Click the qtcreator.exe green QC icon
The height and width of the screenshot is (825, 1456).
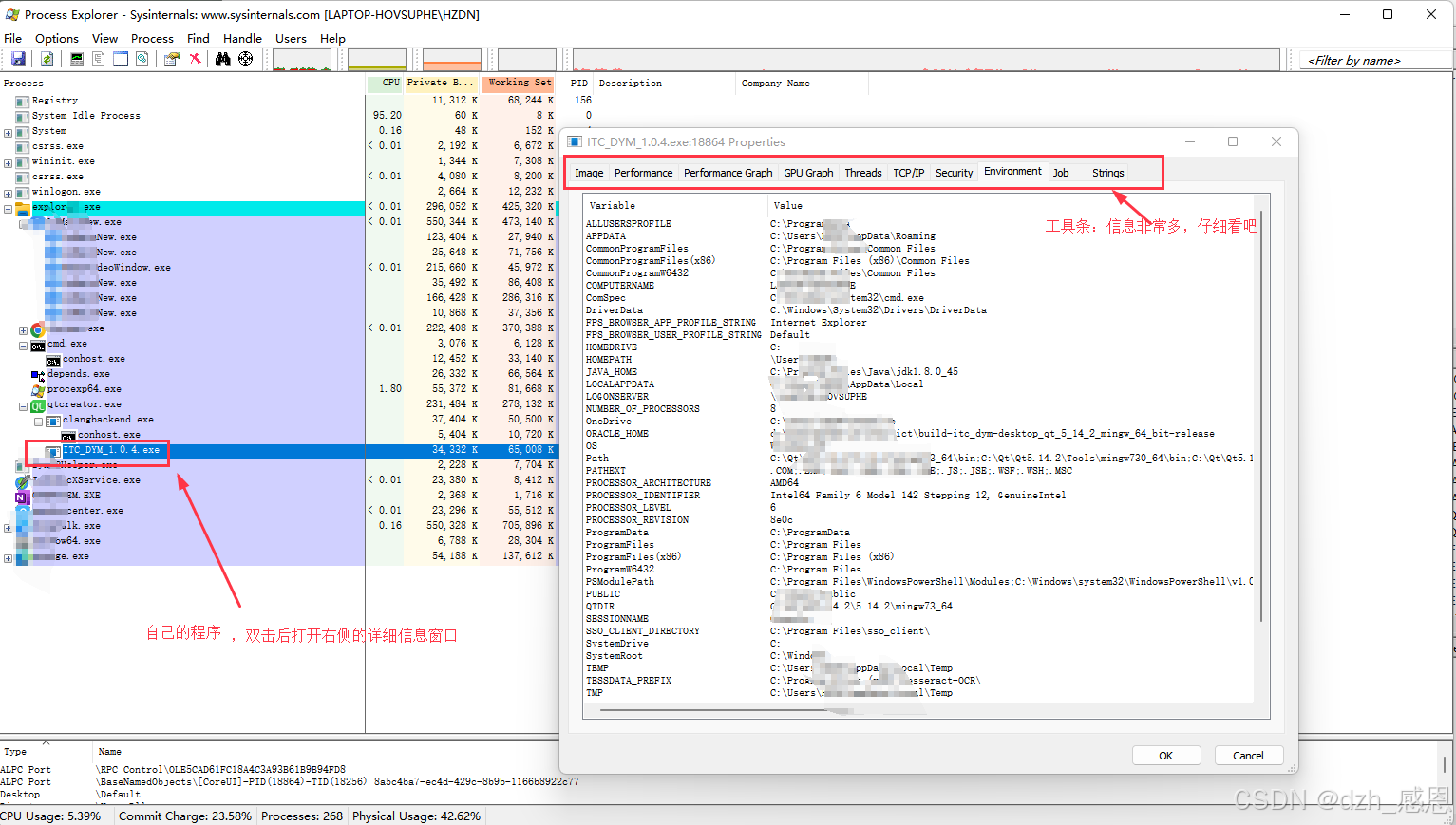[38, 405]
